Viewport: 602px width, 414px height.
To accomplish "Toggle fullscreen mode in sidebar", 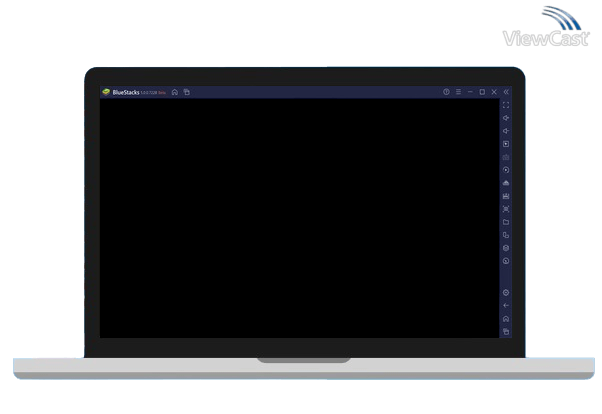I will 506,105.
